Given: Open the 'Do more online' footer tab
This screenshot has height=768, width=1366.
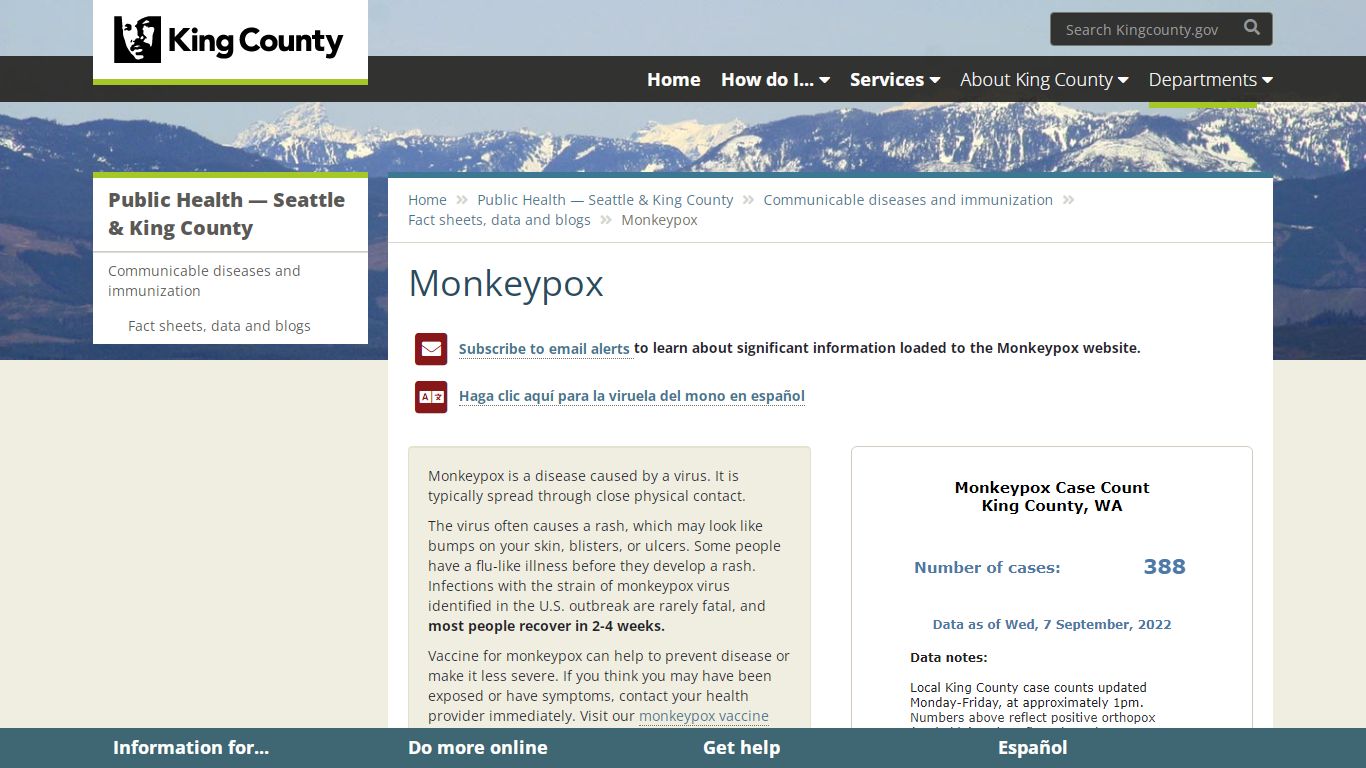Looking at the screenshot, I should 478,748.
